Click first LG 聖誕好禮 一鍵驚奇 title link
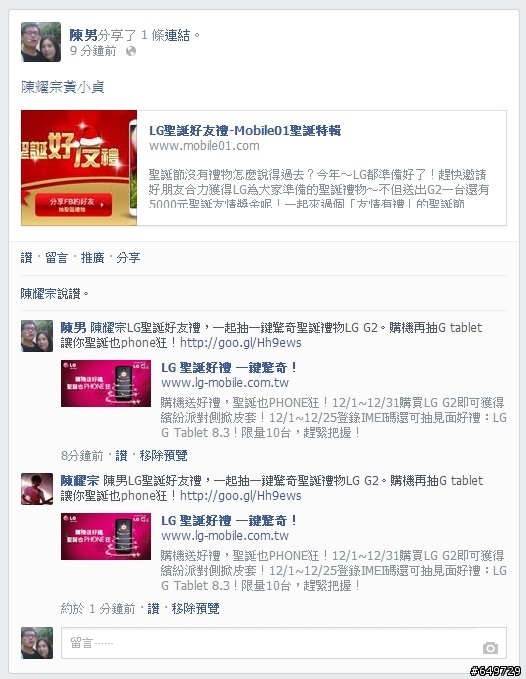Screen dimensions: 526x679 coord(229,368)
